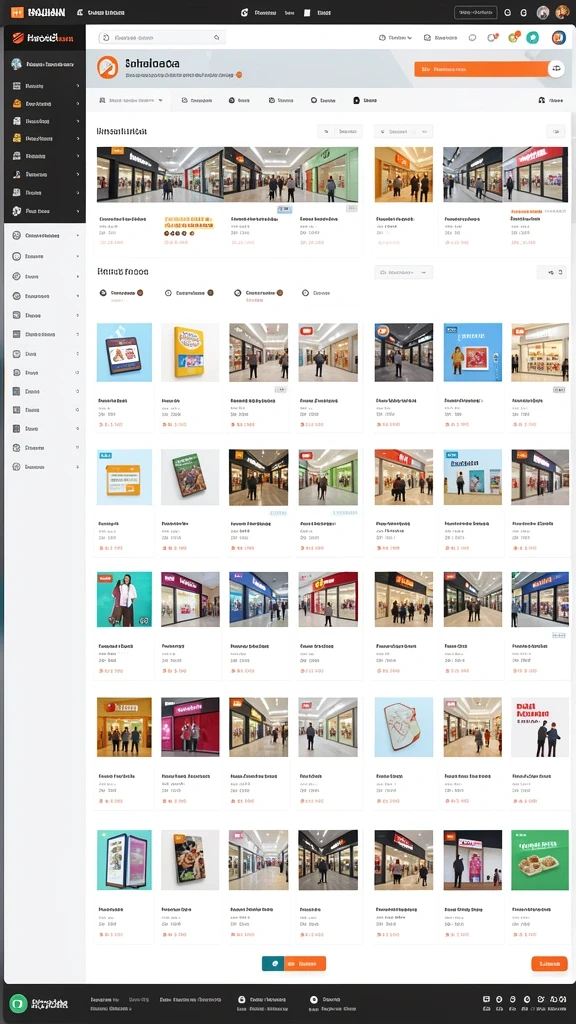
Task: Click the magnifier icon in the search box
Action: pos(217,38)
